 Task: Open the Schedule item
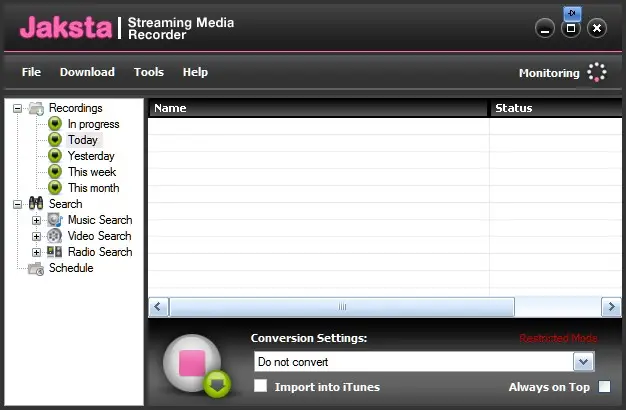(71, 268)
